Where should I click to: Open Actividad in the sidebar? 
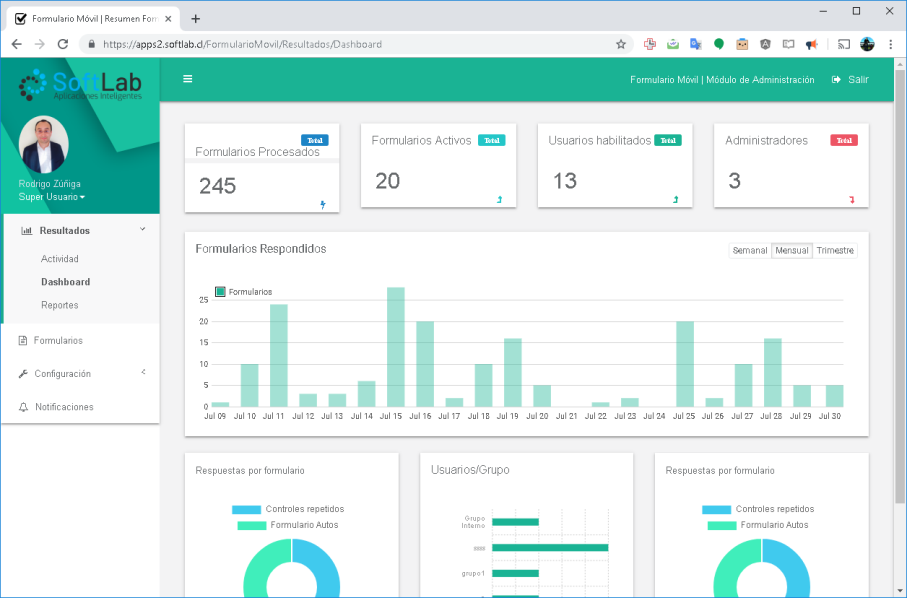pyautogui.click(x=60, y=259)
